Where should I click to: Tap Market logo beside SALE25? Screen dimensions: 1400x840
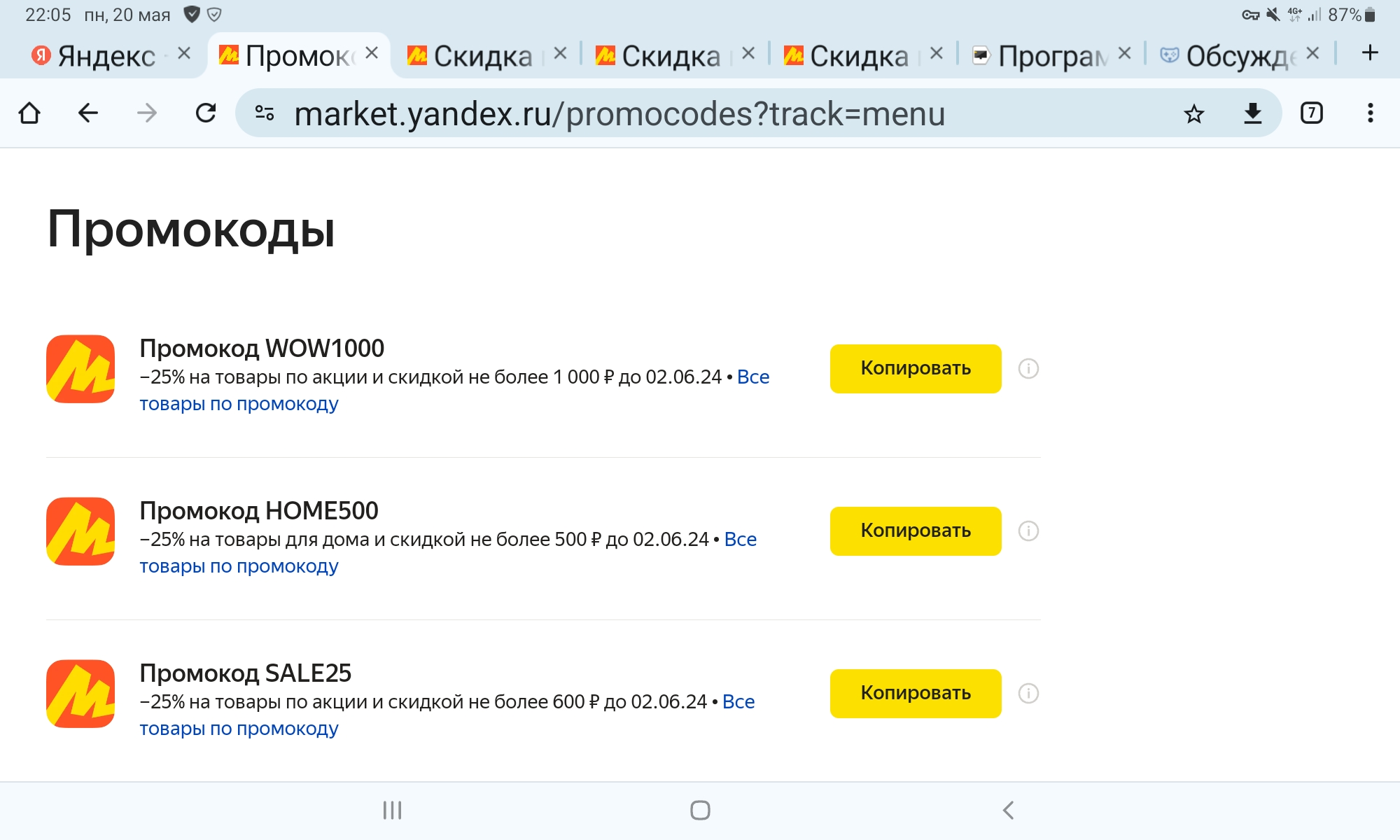80,694
